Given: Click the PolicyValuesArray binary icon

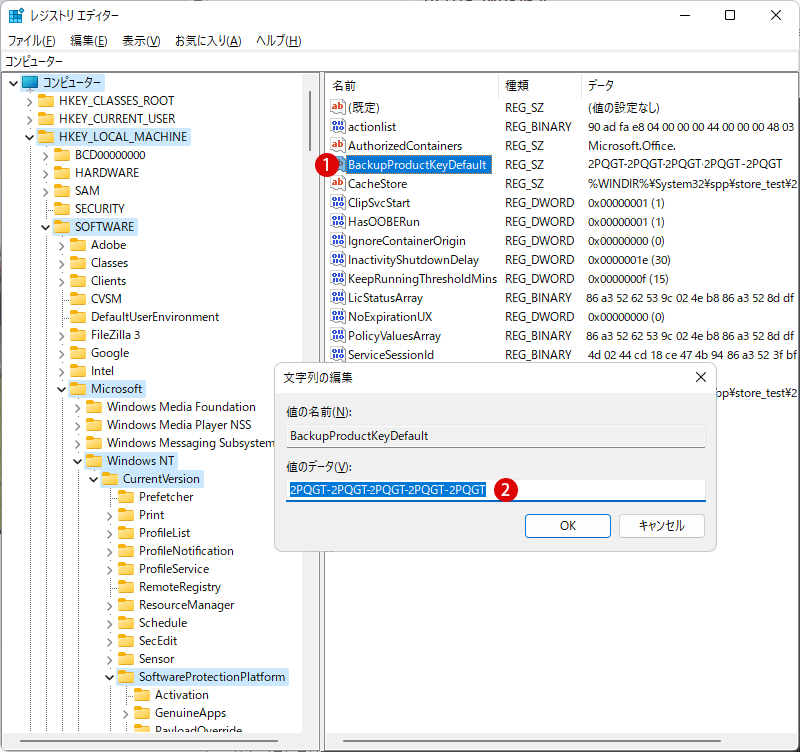Looking at the screenshot, I should point(338,335).
